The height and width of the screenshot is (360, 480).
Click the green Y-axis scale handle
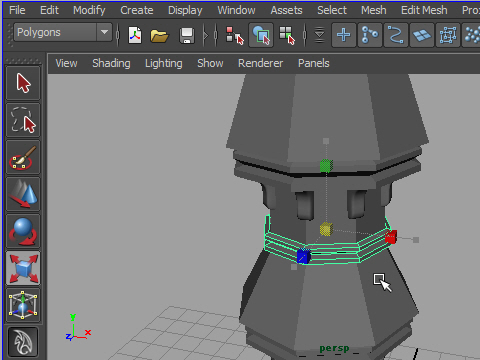click(326, 166)
